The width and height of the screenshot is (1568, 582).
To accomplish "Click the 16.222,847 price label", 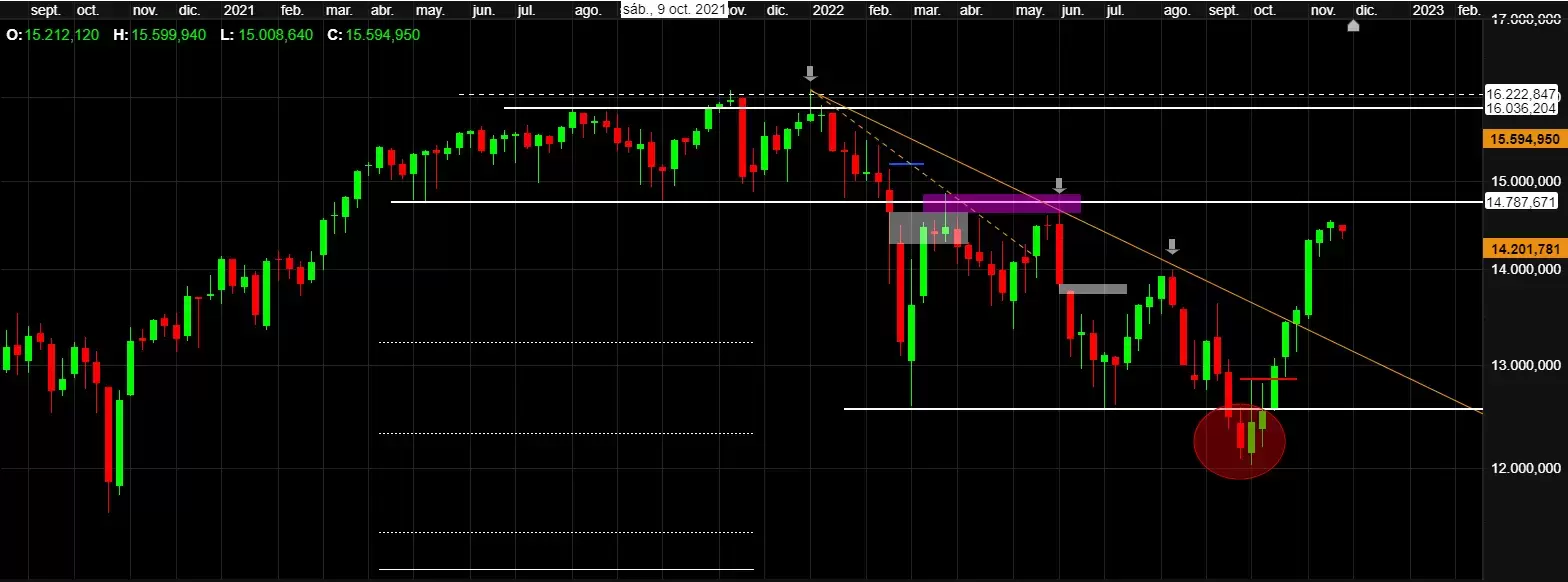I will [x=1521, y=93].
